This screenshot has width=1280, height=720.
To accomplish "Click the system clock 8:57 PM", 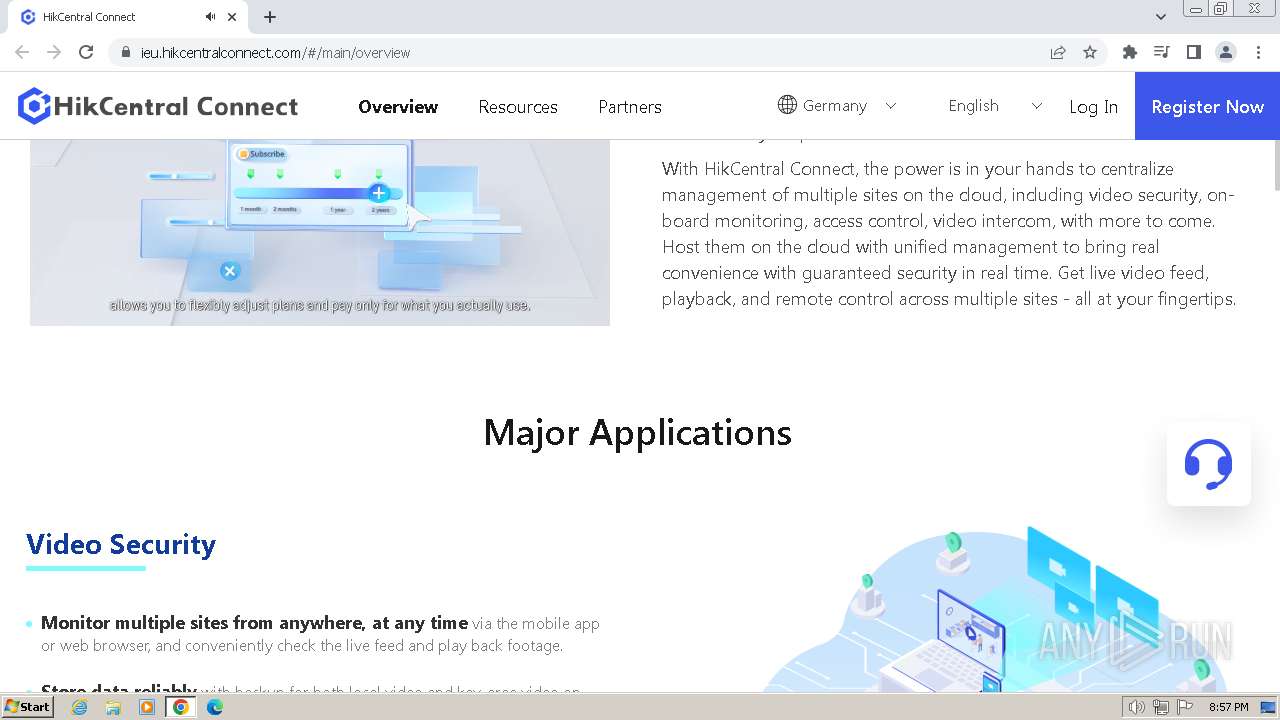I will (x=1229, y=707).
